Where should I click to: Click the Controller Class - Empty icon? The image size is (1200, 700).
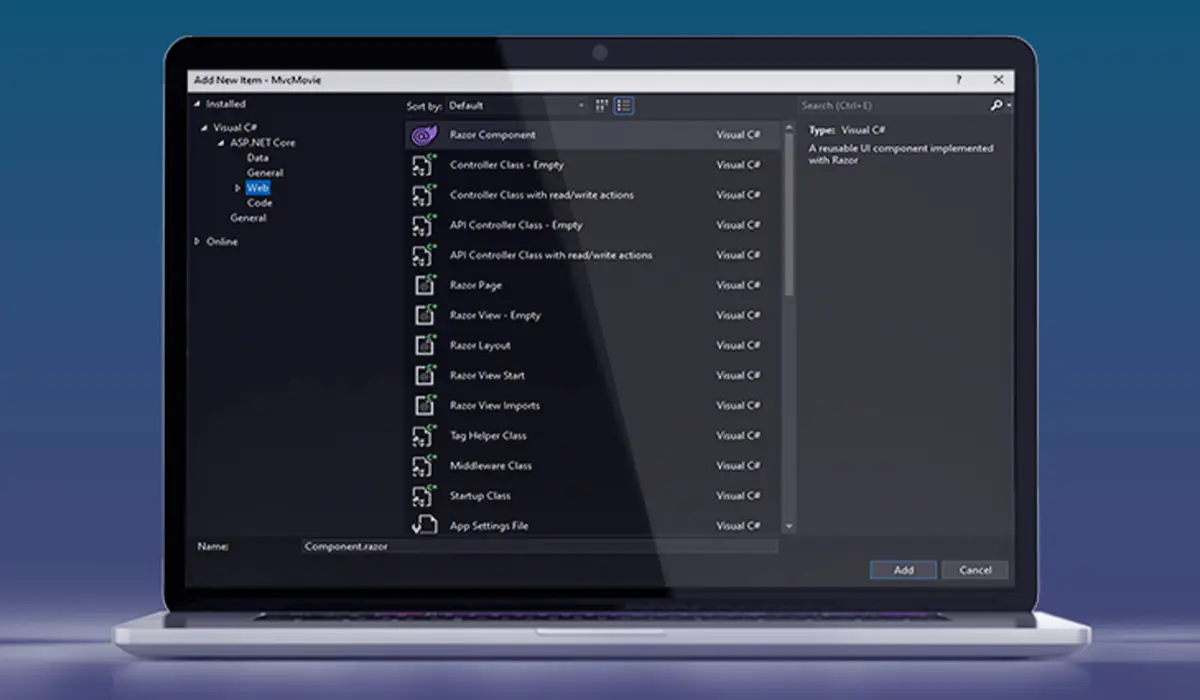tap(424, 165)
